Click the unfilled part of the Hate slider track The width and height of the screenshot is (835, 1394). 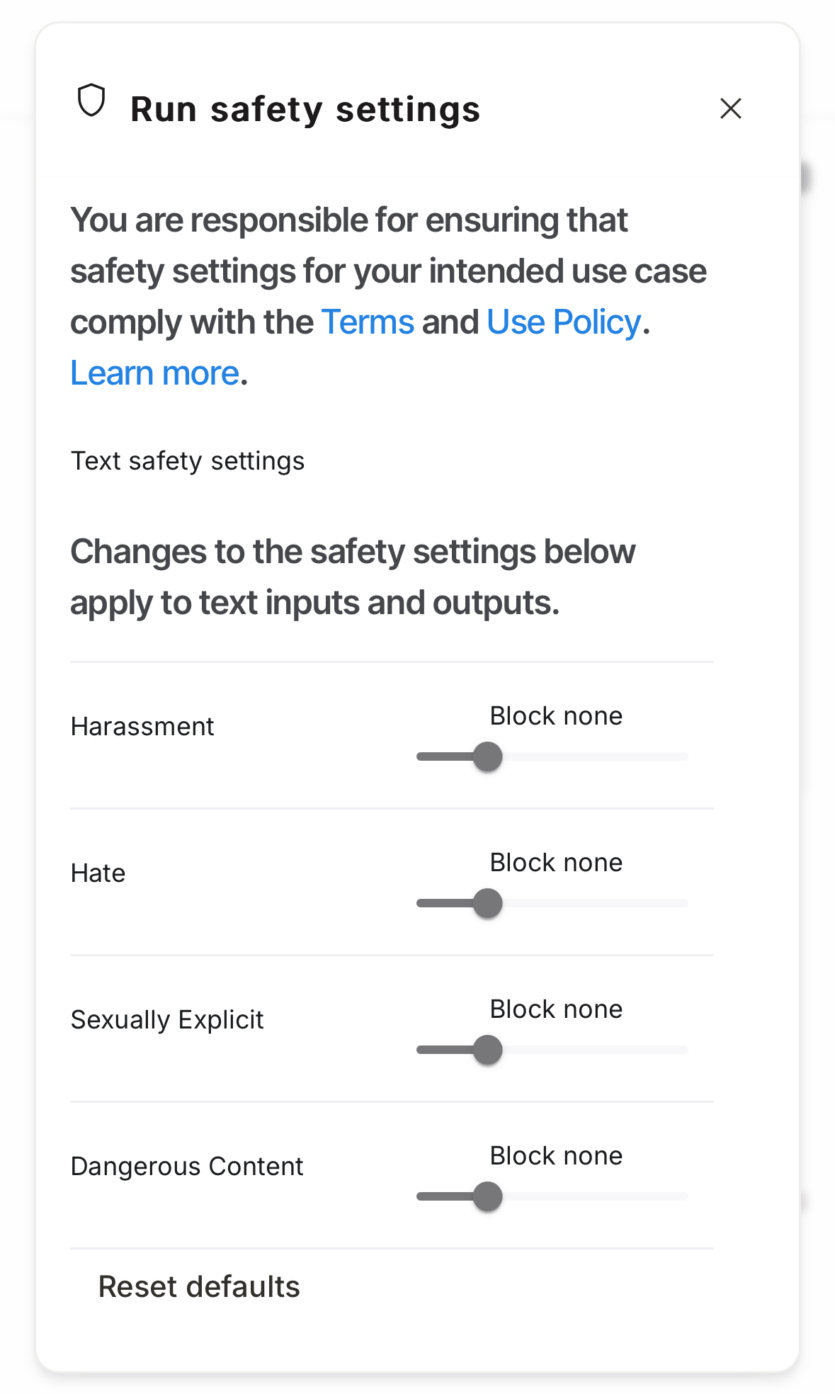pyautogui.click(x=595, y=903)
